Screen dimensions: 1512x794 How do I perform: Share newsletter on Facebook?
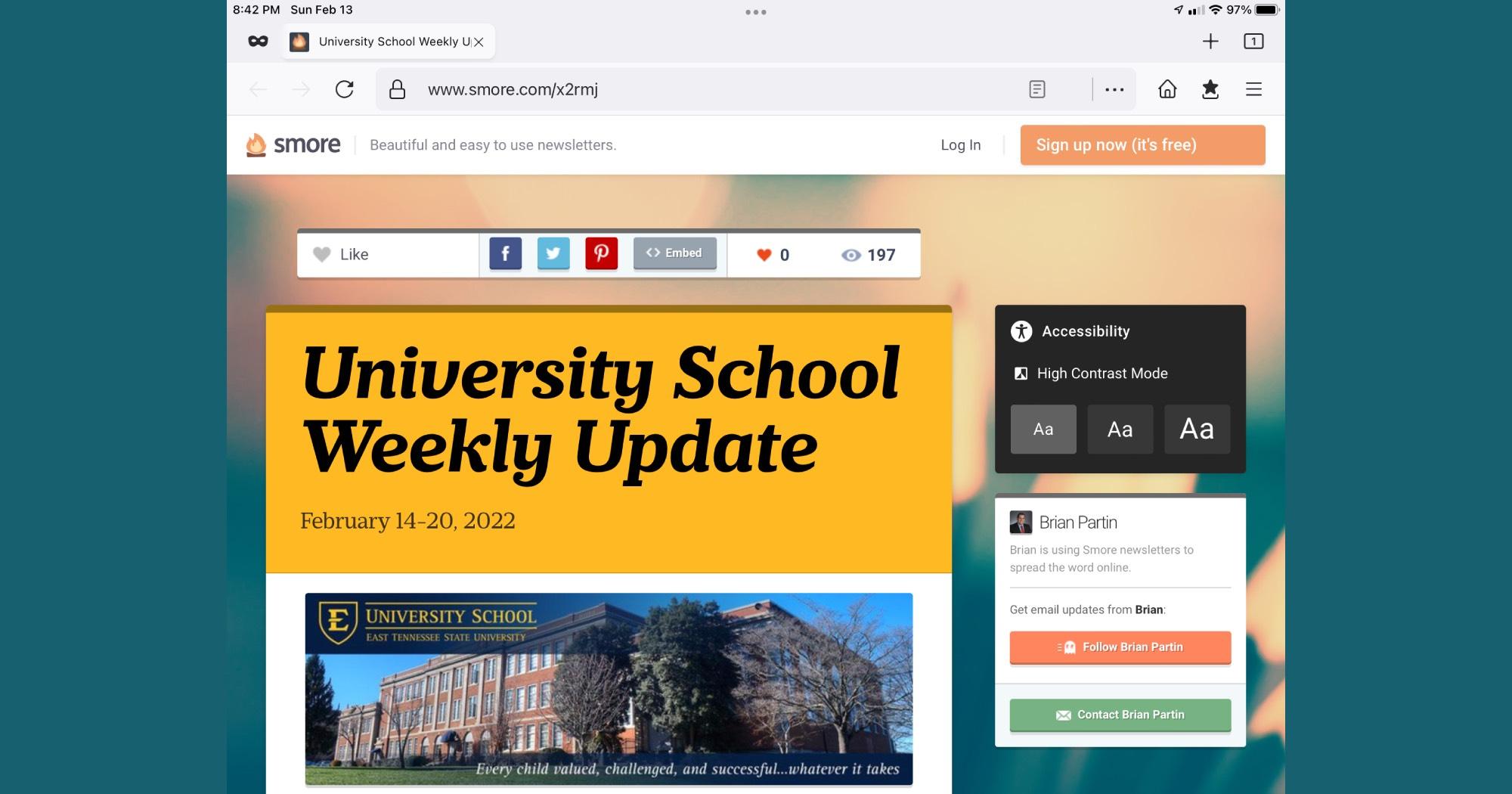pyautogui.click(x=505, y=254)
